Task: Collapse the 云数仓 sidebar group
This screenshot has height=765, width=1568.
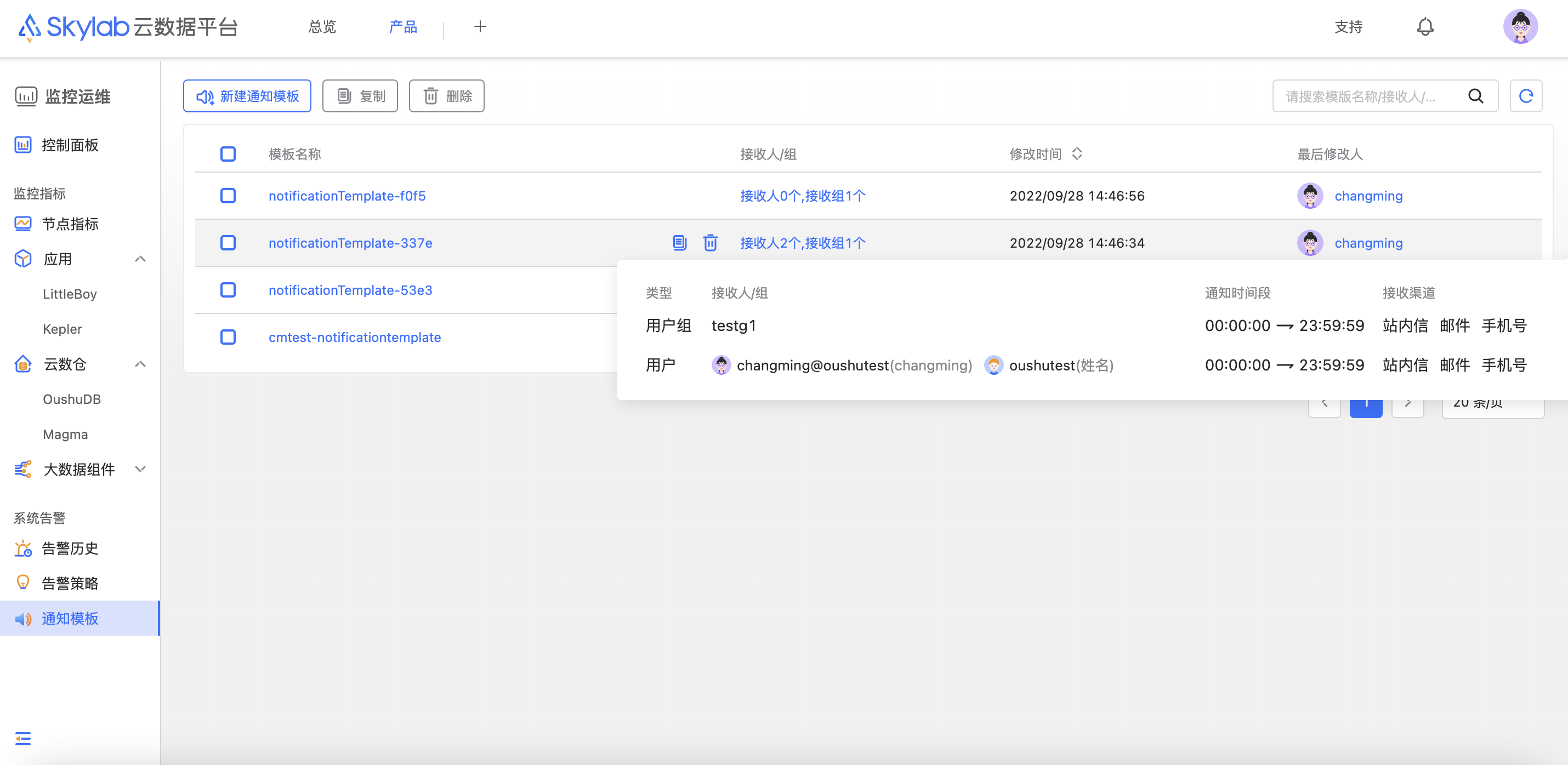Action: point(140,364)
